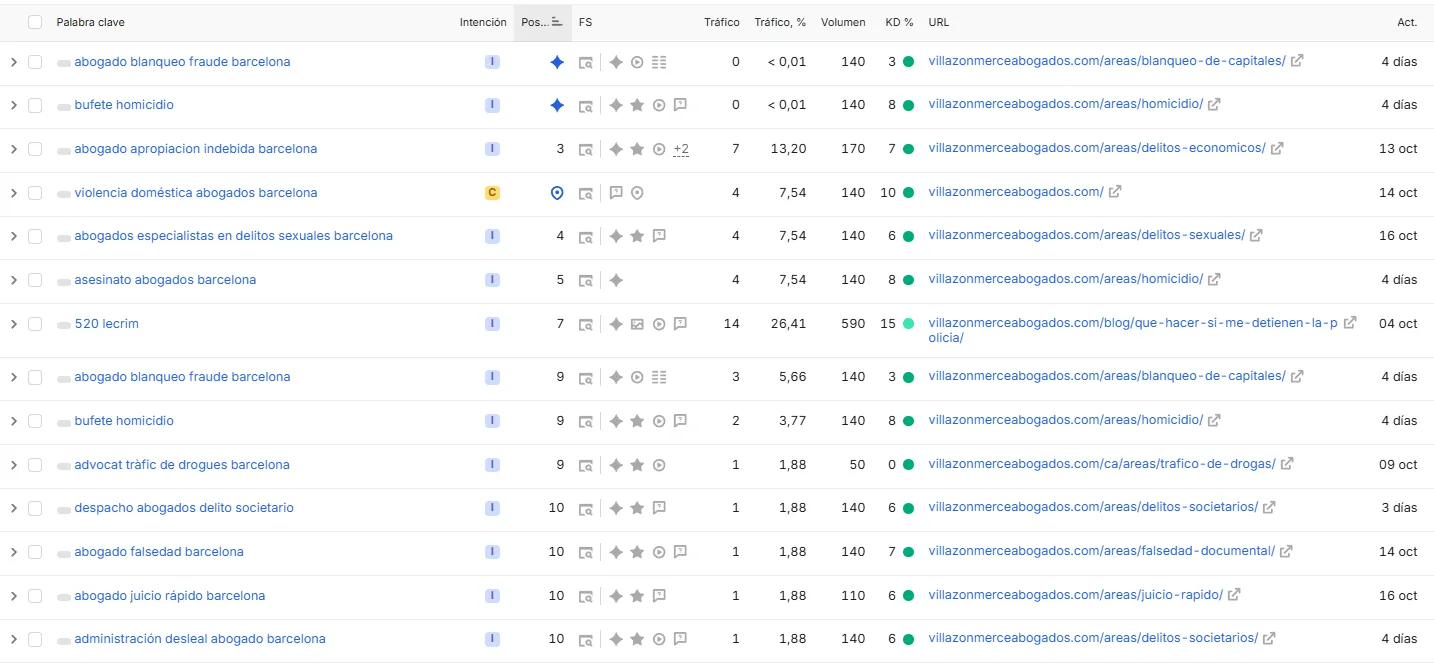Click sitelinks list icon in first abogado blanqueo fraude row
This screenshot has height=665, width=1434.
[x=659, y=62]
